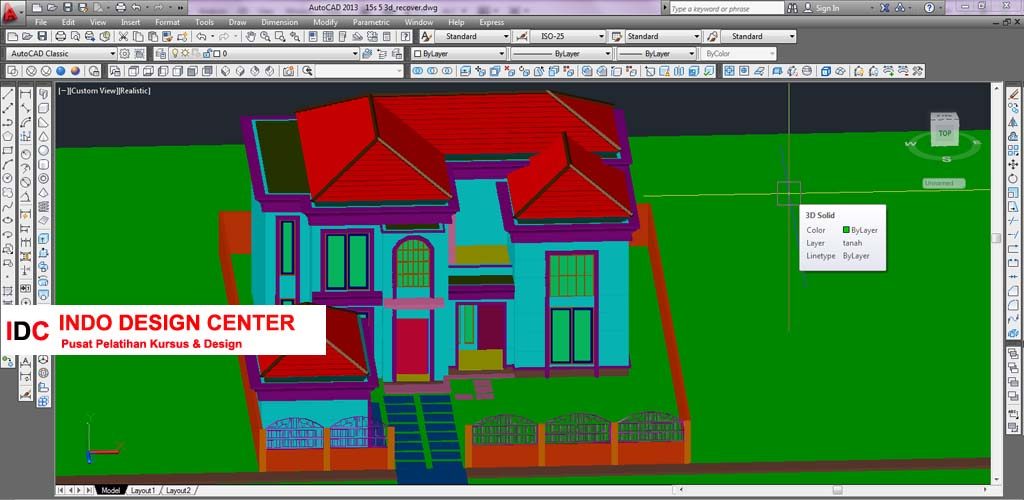Open the File menu

coord(40,22)
